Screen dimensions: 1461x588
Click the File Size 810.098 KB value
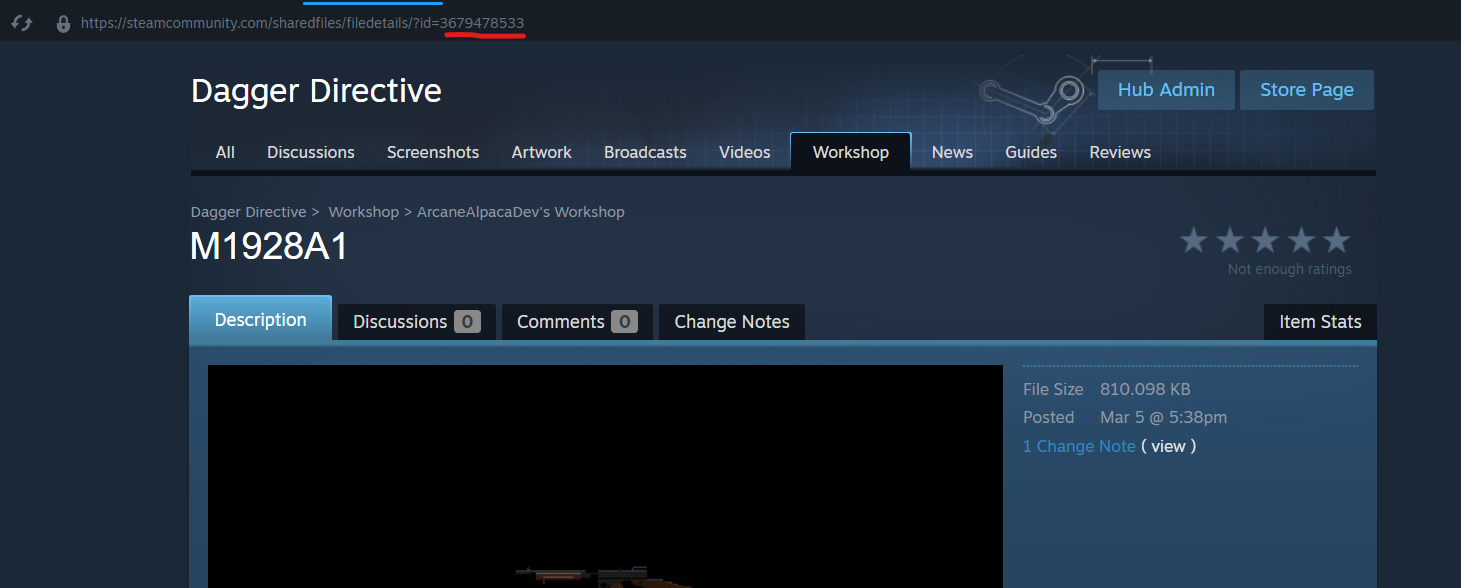[x=1145, y=389]
